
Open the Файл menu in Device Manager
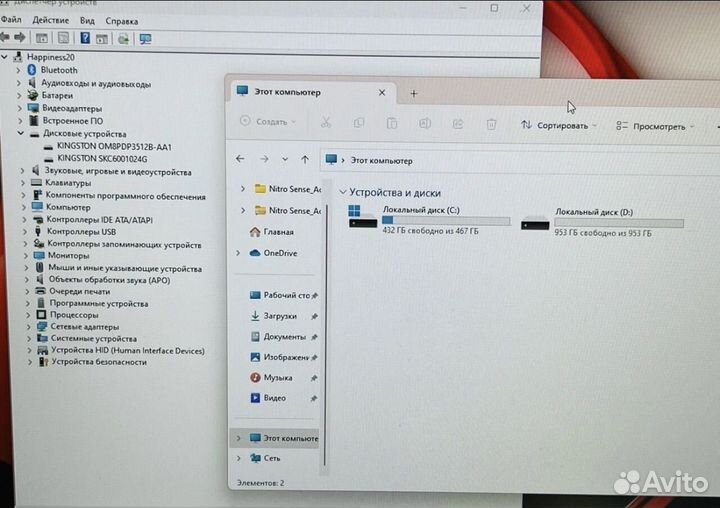click(11, 20)
